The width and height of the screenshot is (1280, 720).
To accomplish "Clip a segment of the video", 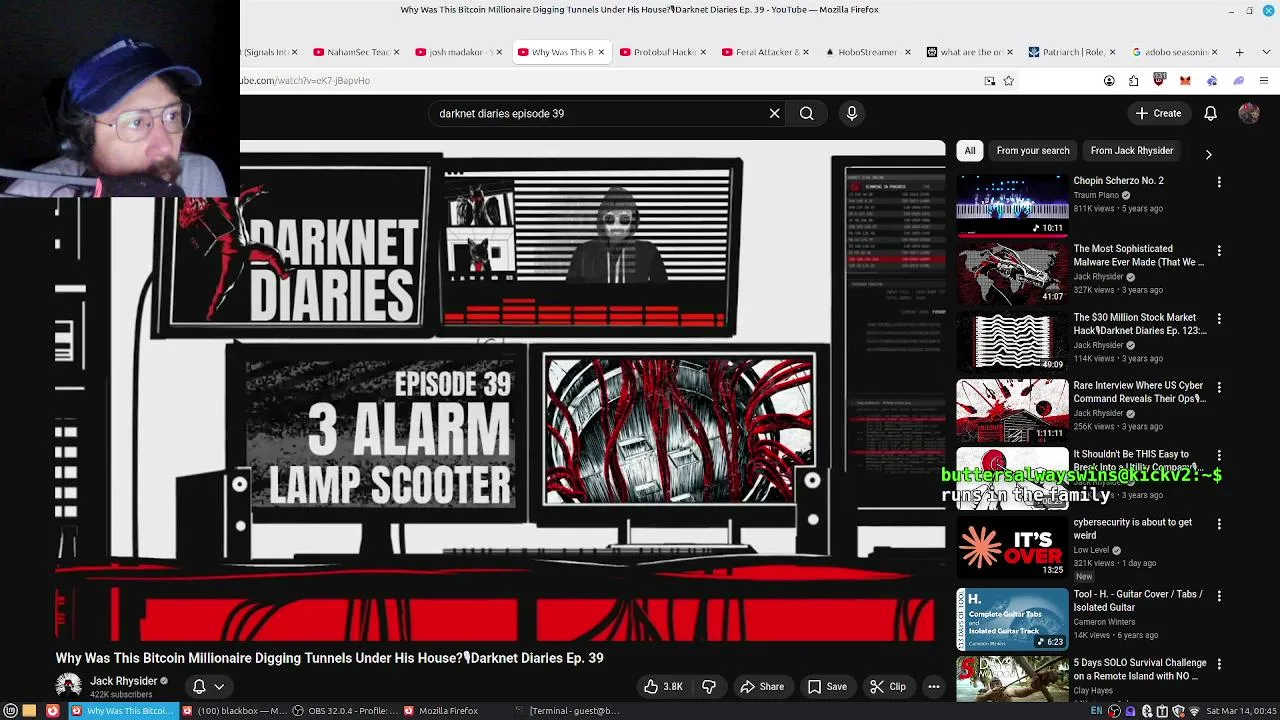I will (x=887, y=687).
